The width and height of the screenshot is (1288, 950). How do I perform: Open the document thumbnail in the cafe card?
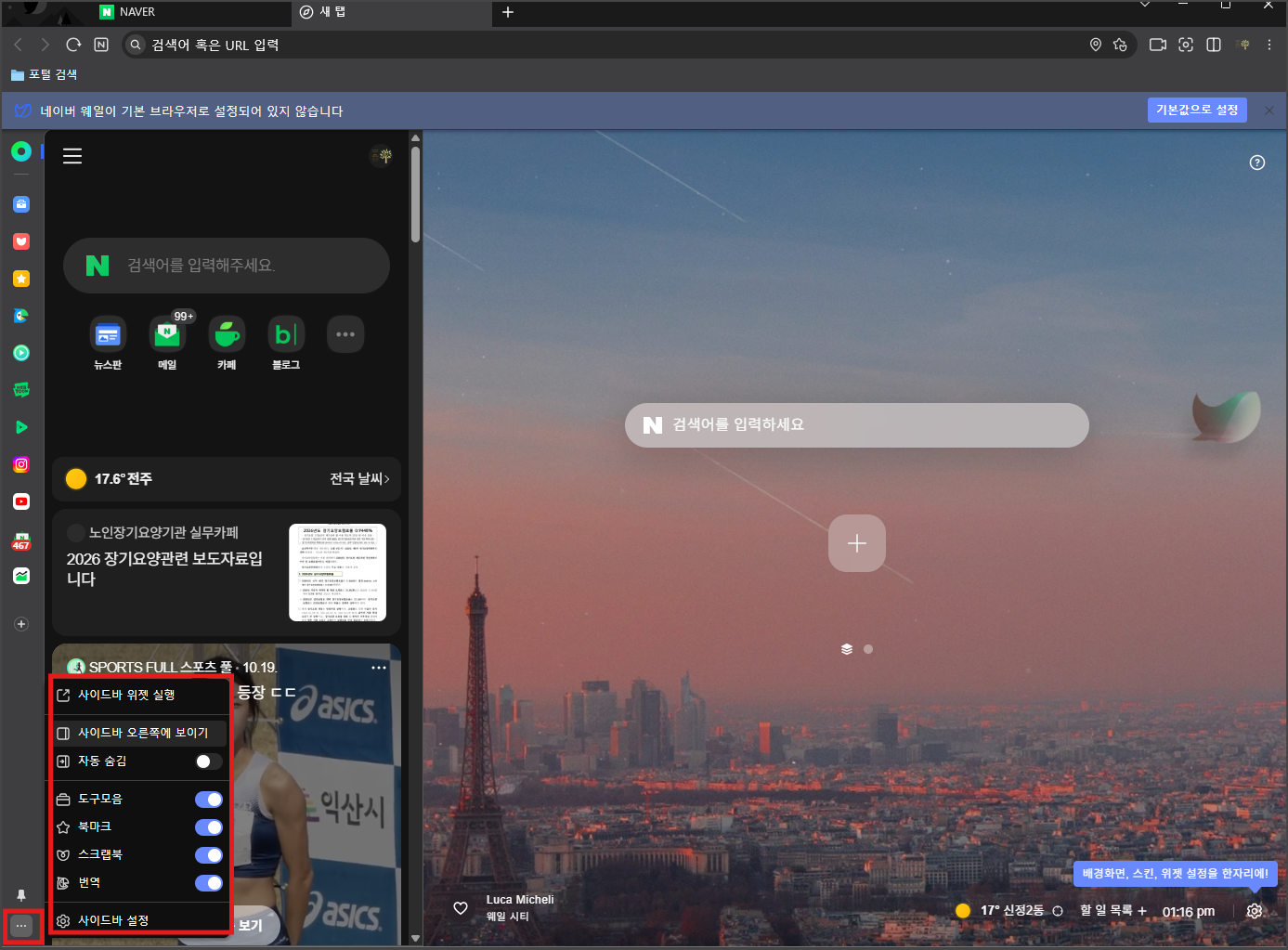[338, 572]
